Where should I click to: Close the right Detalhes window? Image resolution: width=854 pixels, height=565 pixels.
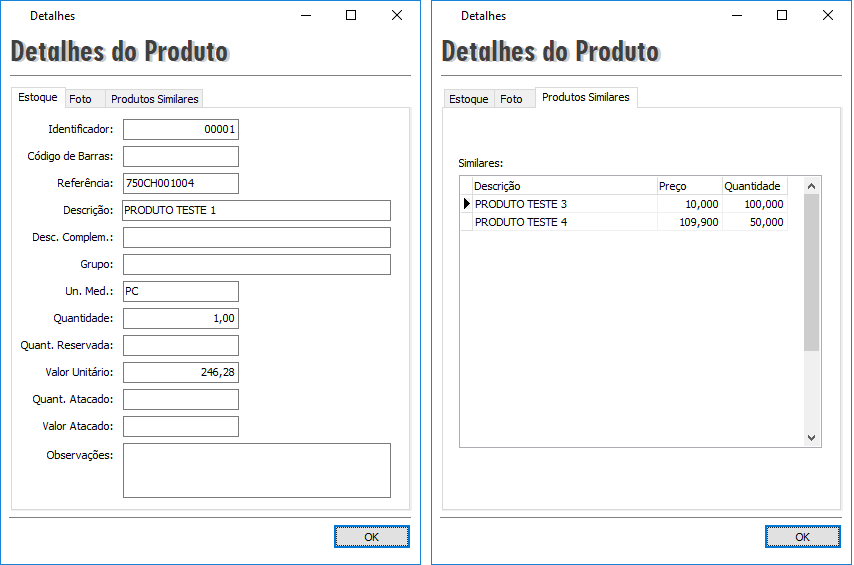tap(828, 15)
